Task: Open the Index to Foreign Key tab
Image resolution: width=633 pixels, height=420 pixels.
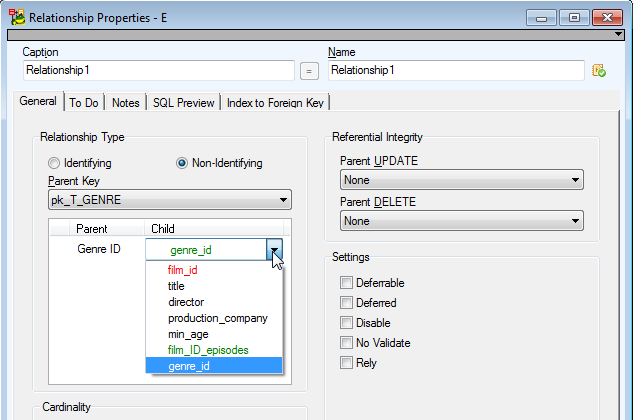Action: (276, 102)
